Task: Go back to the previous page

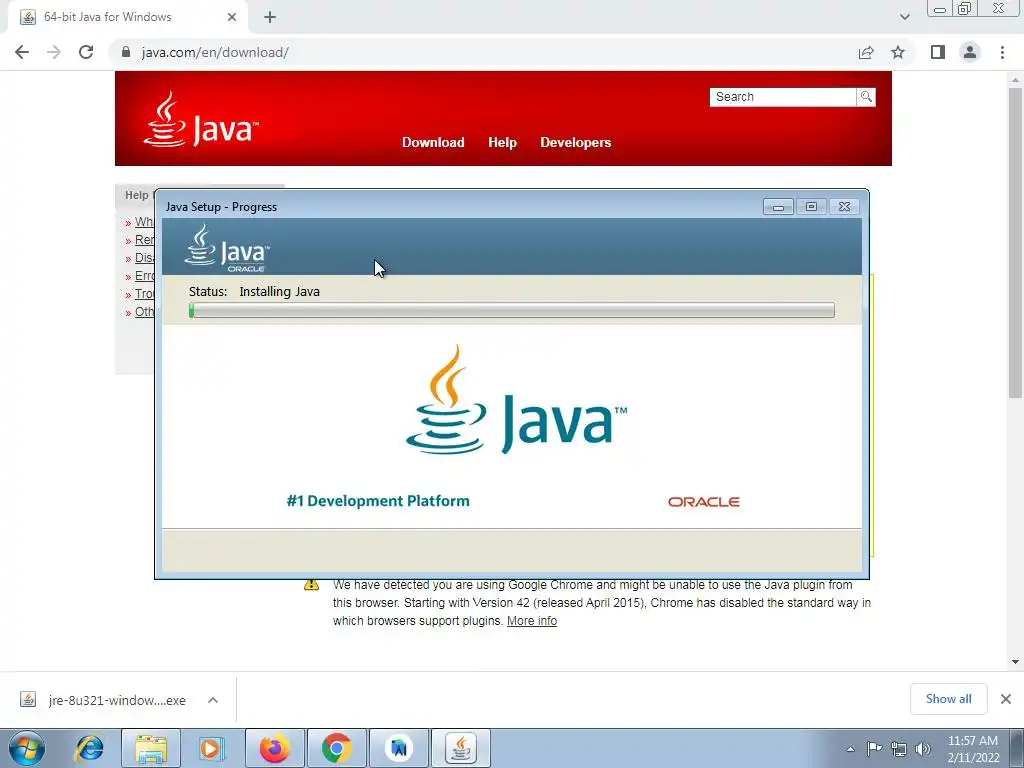Action: click(x=22, y=52)
